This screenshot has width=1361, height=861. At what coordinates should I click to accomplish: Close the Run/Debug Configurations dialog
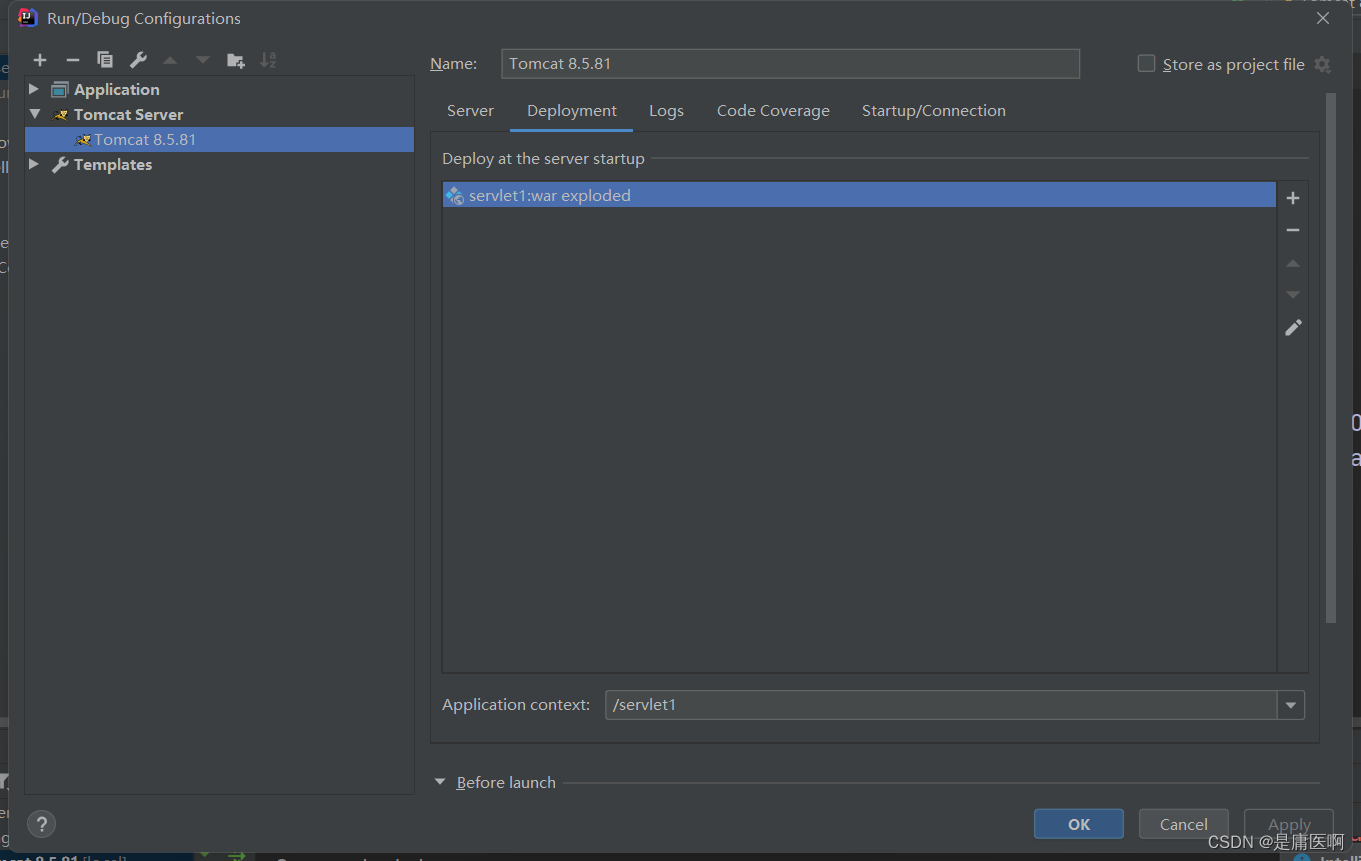point(1322,18)
